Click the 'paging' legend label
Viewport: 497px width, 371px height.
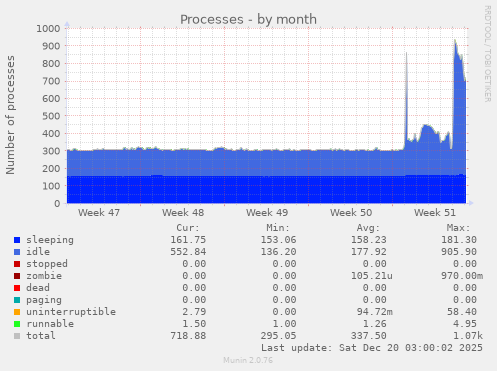[x=44, y=300]
